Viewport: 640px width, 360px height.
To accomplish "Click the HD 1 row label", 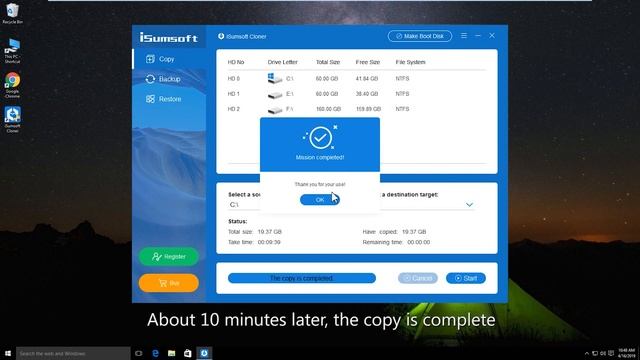I will click(233, 94).
